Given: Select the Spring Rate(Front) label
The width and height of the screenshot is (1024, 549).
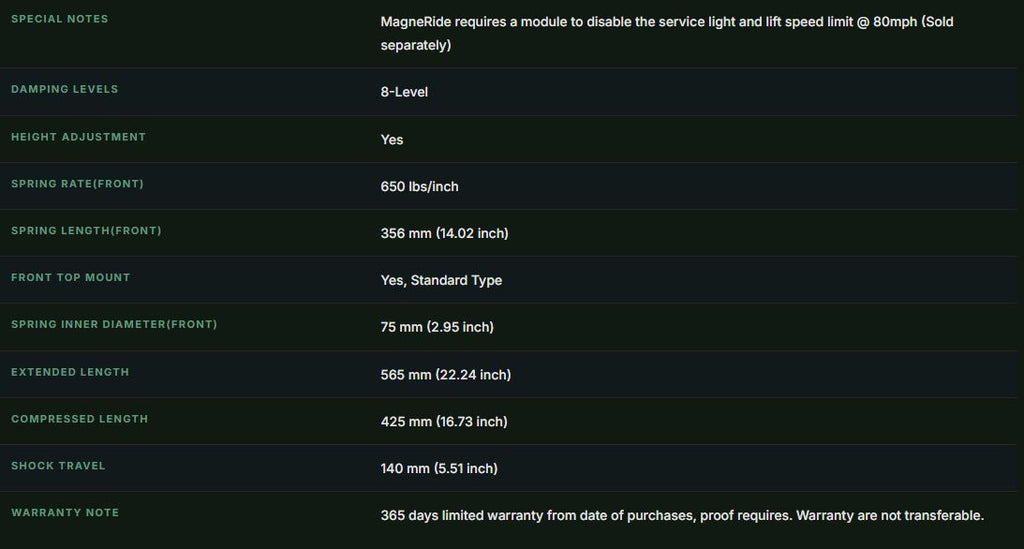Looking at the screenshot, I should [77, 183].
